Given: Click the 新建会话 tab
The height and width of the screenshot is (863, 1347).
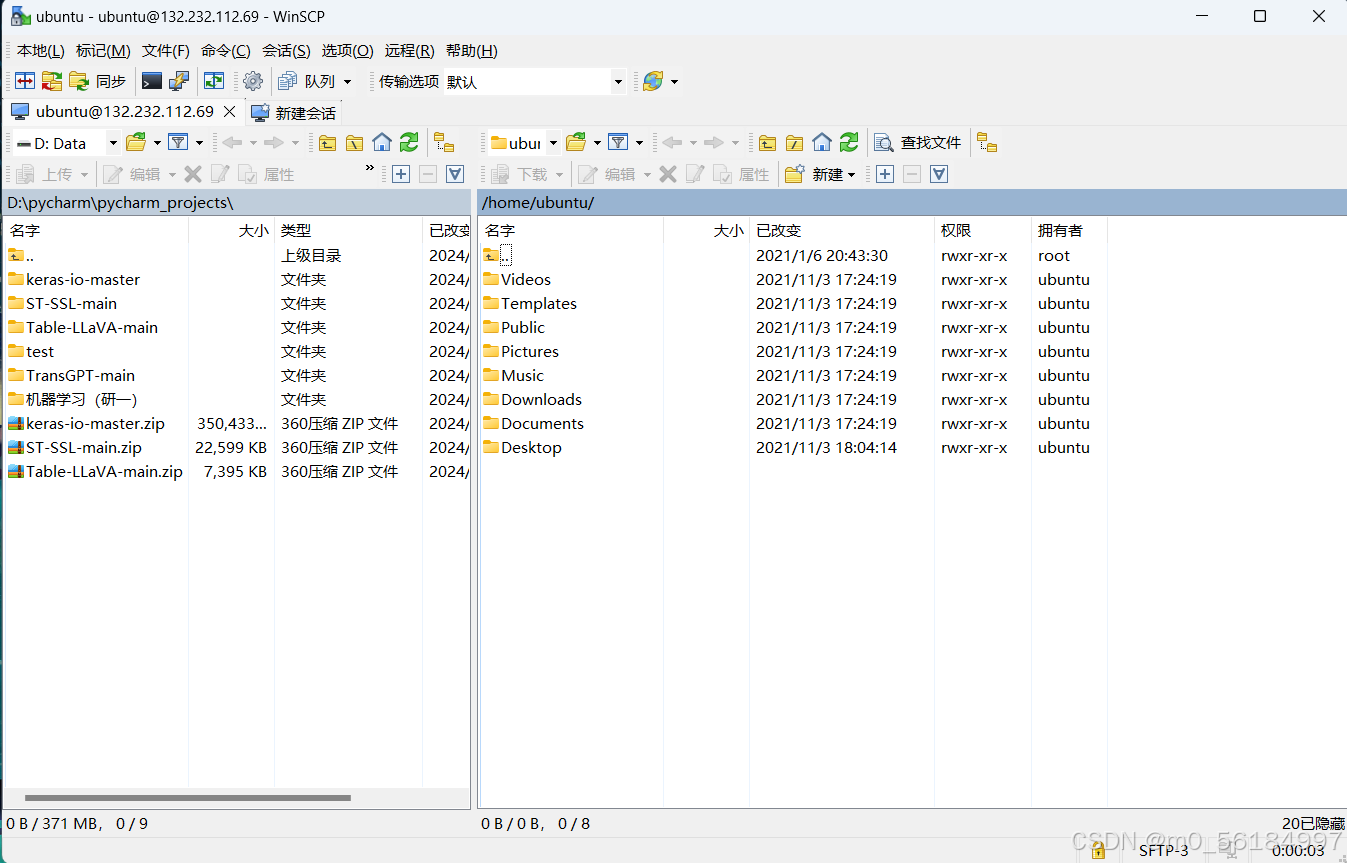Looking at the screenshot, I should point(293,113).
